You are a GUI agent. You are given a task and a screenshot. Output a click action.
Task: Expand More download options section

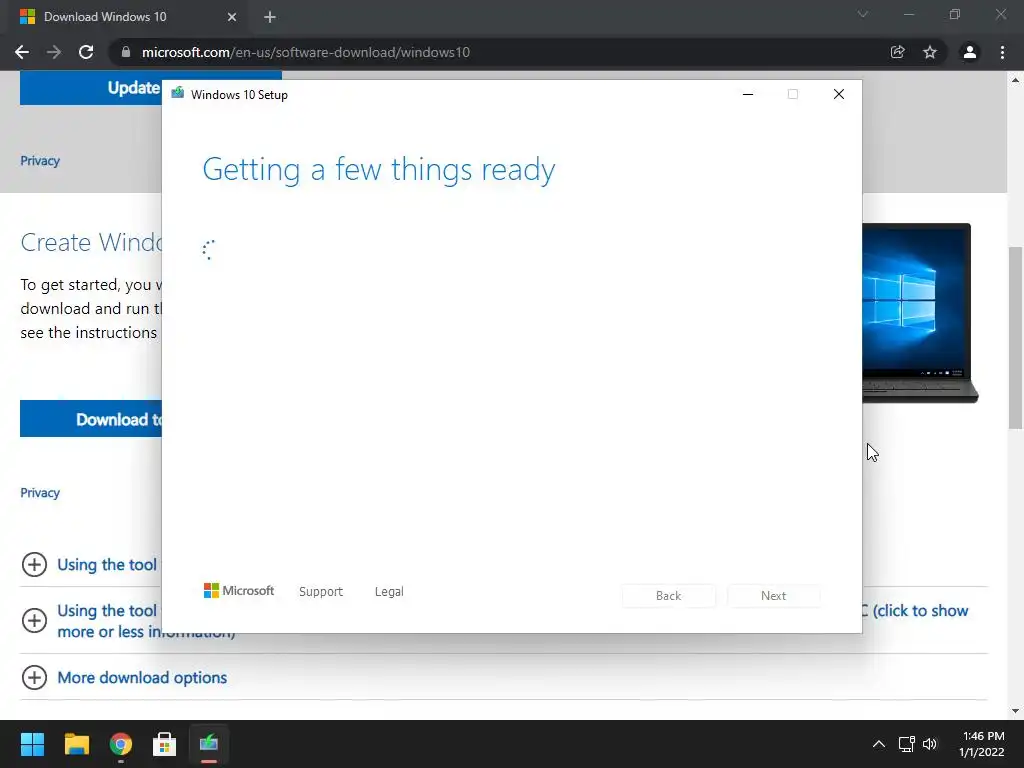(34, 677)
